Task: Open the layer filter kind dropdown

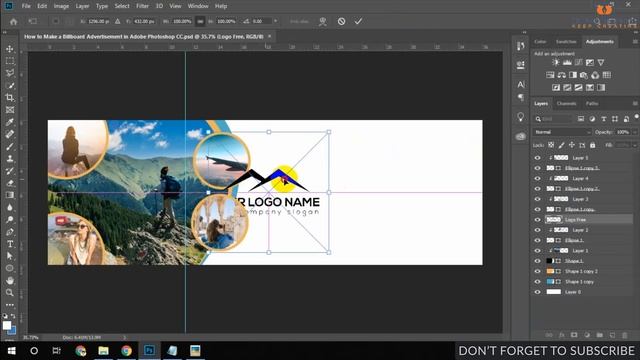Action: 553,119
